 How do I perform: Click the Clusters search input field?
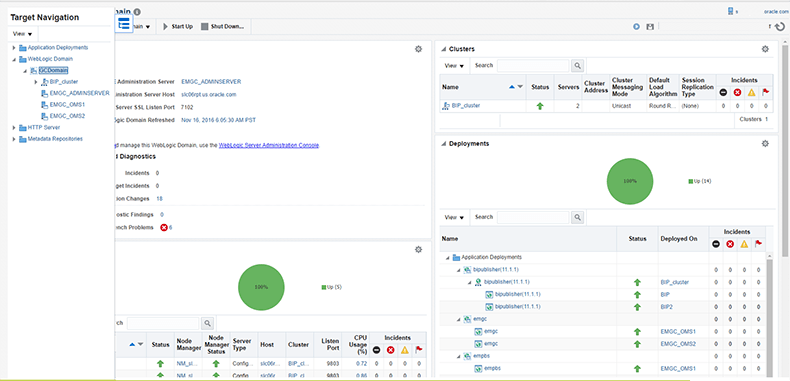point(534,66)
